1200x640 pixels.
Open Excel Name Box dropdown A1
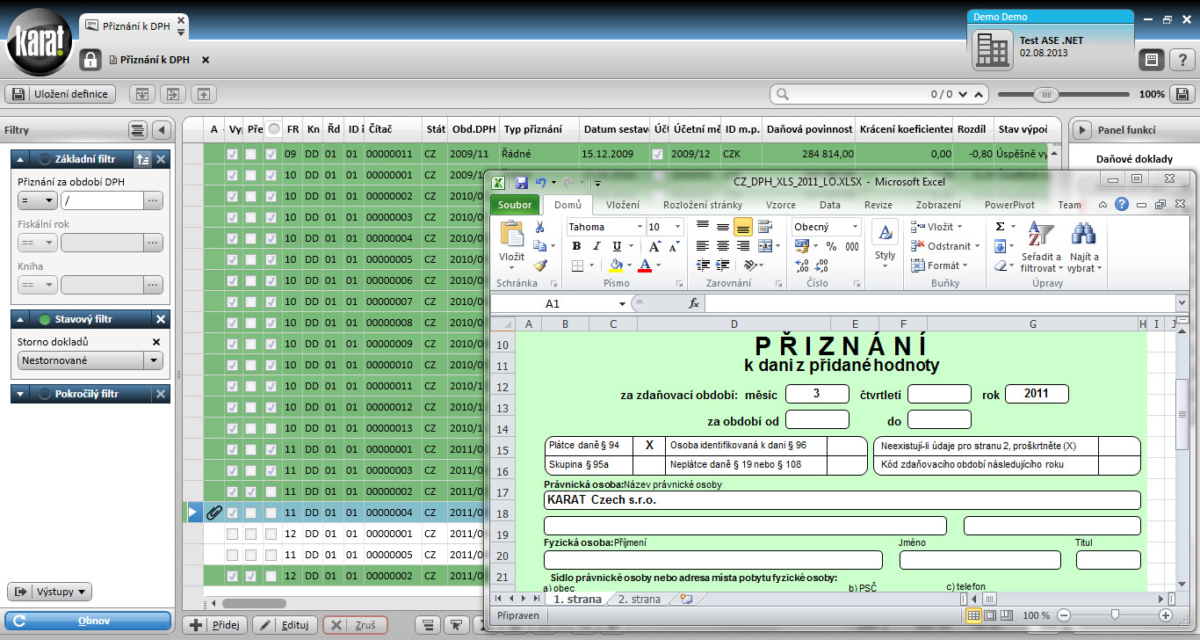coord(621,303)
